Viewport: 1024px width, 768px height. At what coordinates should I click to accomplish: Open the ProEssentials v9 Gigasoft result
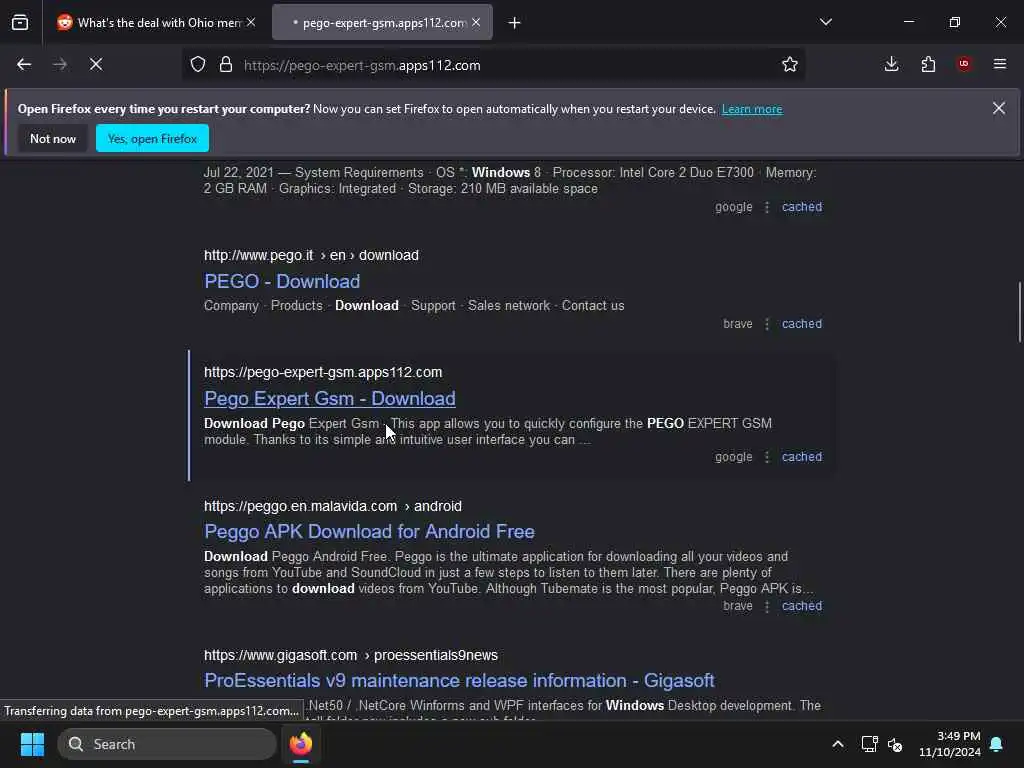(459, 680)
